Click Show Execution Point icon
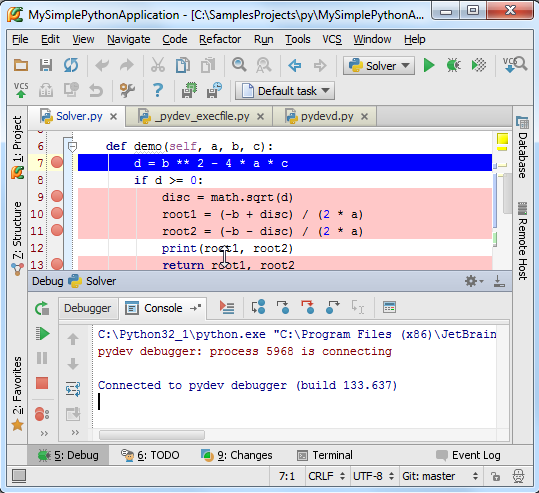Screen dimensions: 539x493 tap(227, 307)
